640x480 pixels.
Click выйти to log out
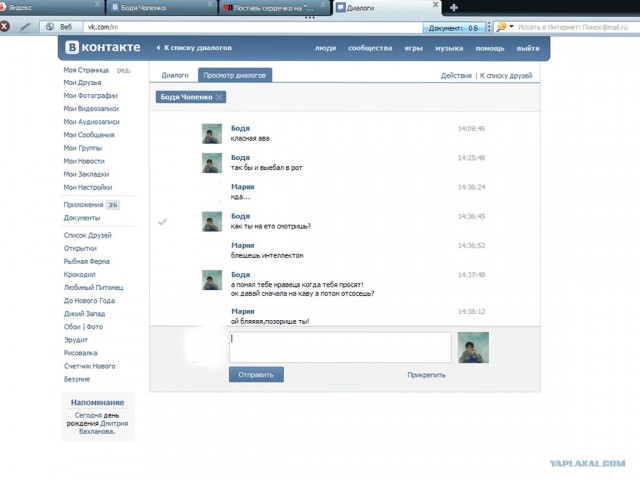click(x=528, y=48)
